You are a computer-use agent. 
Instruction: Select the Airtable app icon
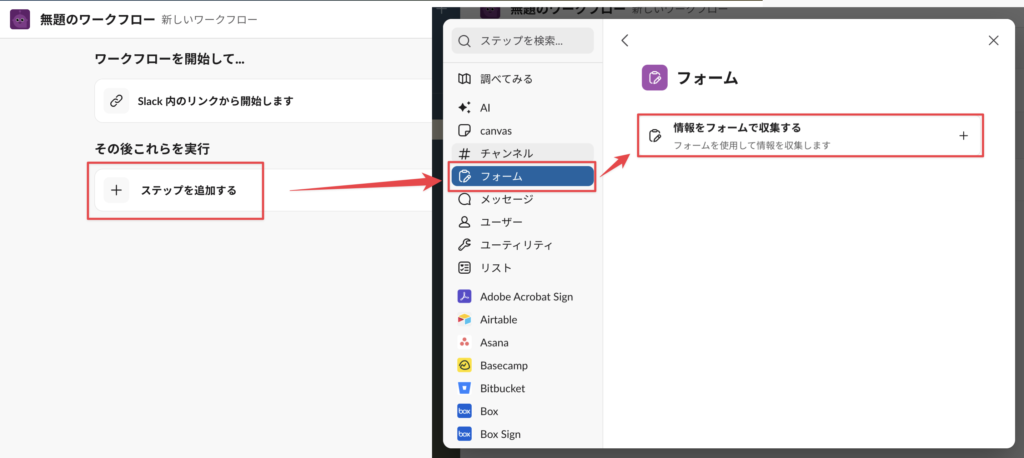pos(464,319)
